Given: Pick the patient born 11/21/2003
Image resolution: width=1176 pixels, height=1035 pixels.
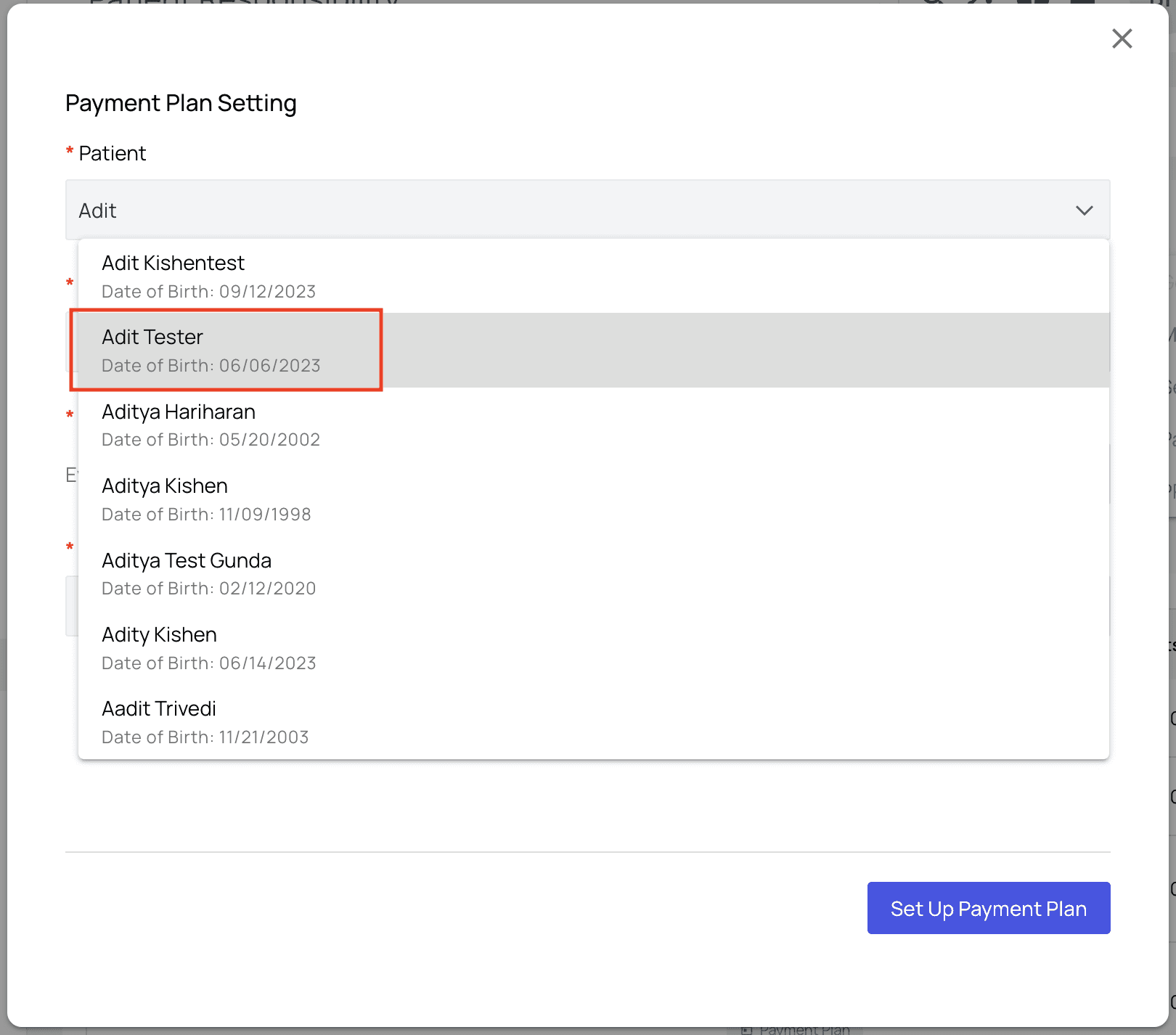Looking at the screenshot, I should (x=205, y=737).
